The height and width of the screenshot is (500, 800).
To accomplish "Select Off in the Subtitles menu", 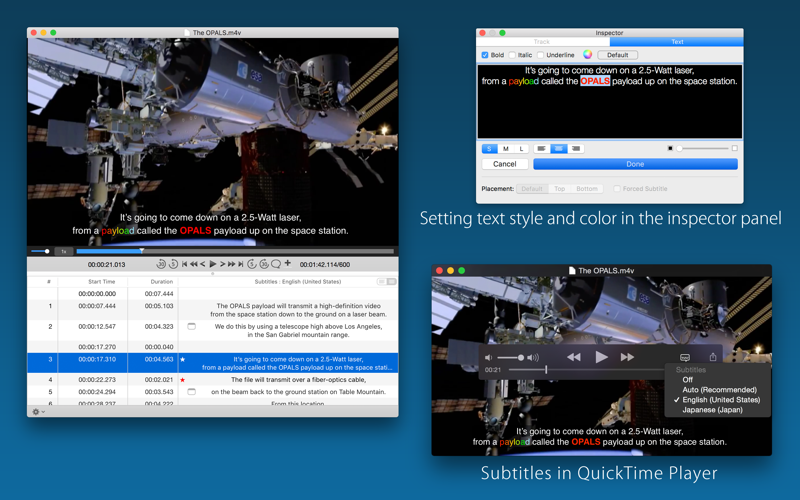I will pyautogui.click(x=687, y=380).
